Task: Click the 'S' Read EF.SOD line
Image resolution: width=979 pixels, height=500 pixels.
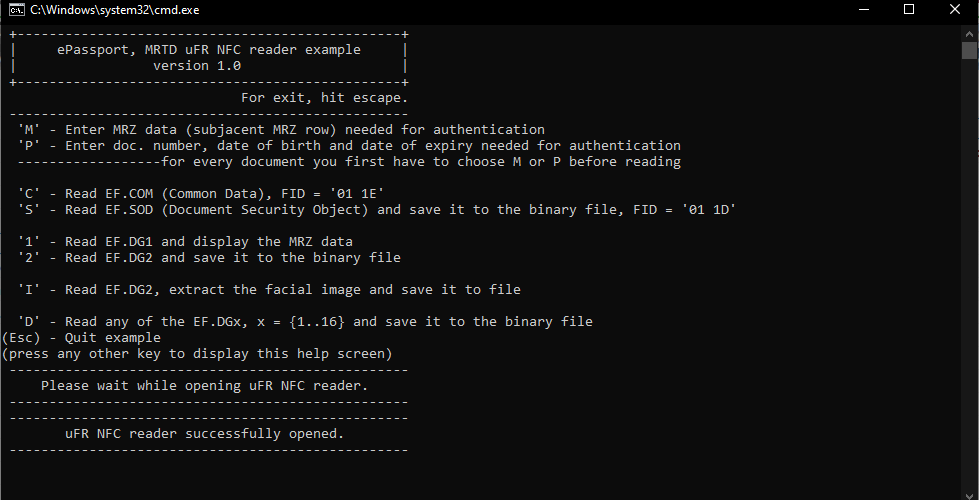Action: pos(377,210)
